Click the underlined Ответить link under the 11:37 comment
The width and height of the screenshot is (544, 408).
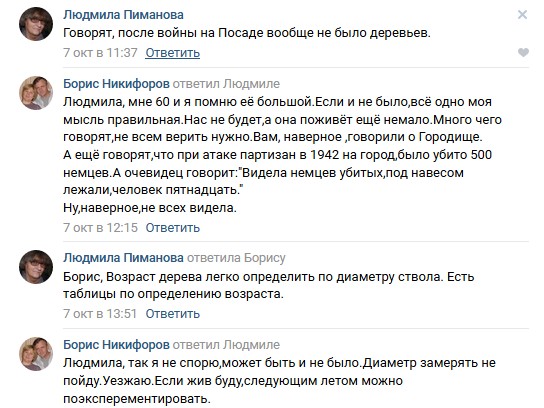click(172, 53)
